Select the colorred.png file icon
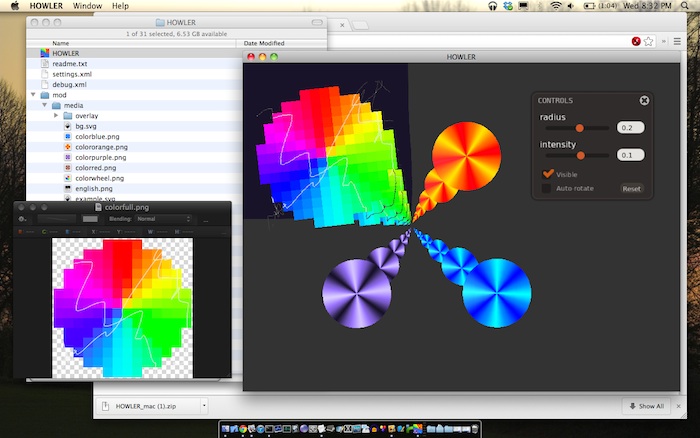Viewport: 700px width, 438px height. click(x=67, y=167)
